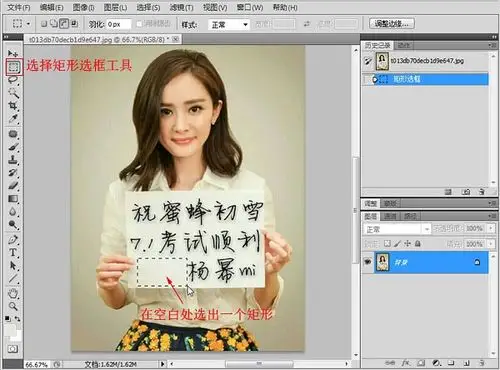Click Add to Selection mode button
This screenshot has width=500, height=370.
coord(54,24)
